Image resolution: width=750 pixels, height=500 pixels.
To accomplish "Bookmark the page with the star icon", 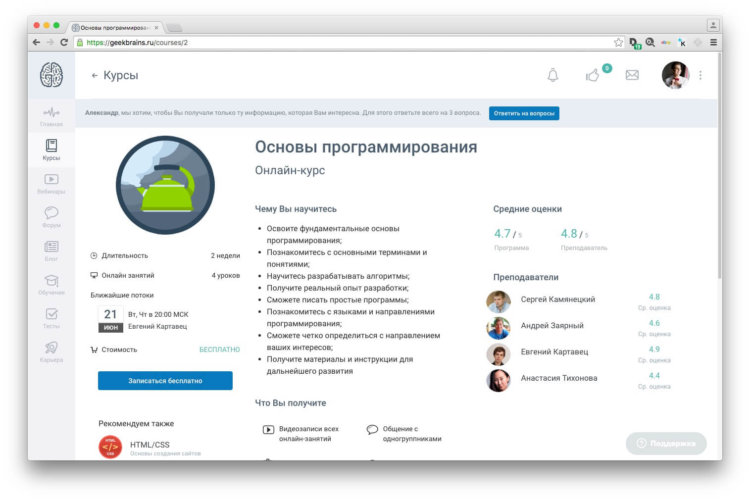I will (x=618, y=43).
